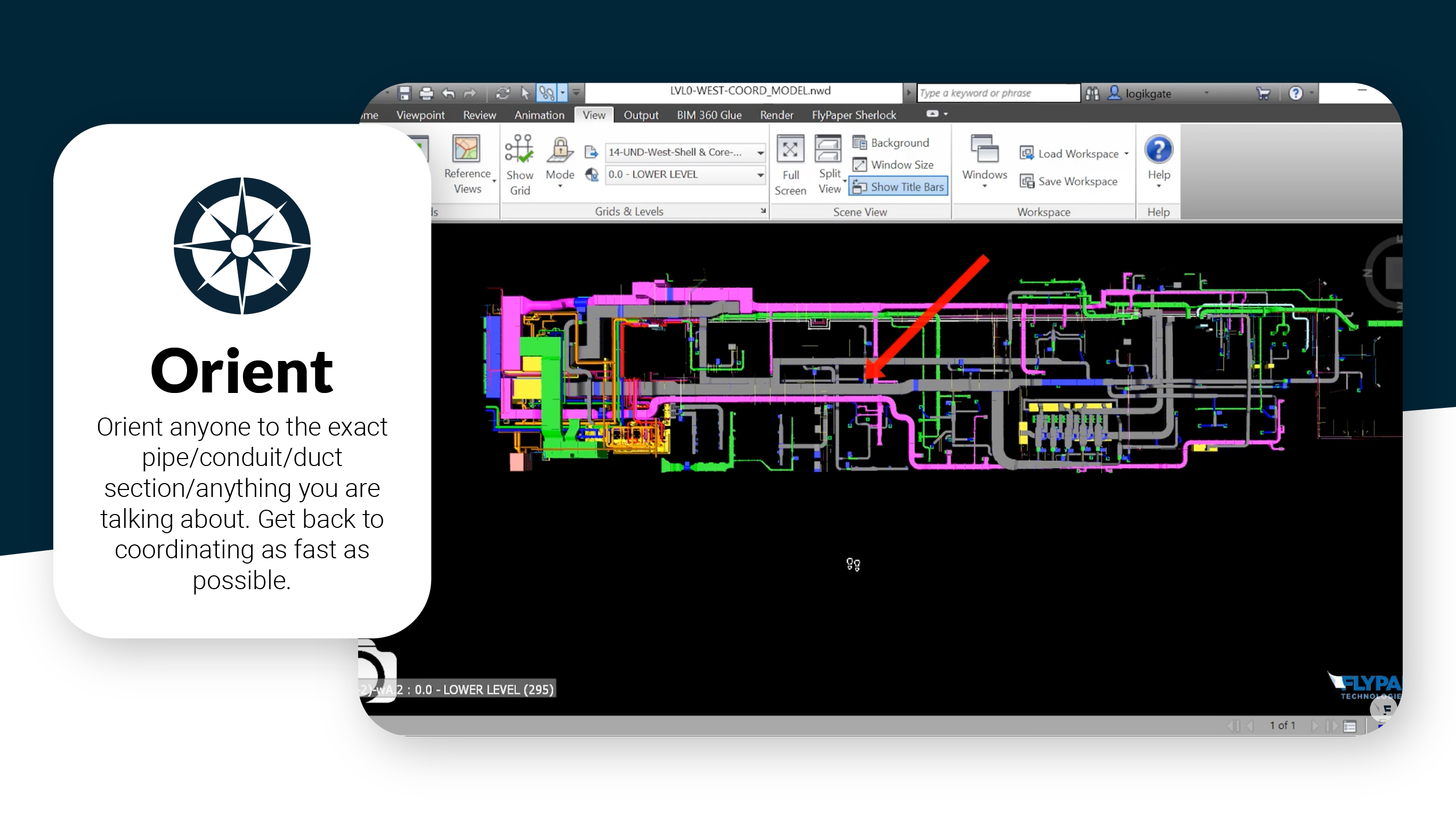
Task: Switch to the Viewpoint ribbon tab
Action: pos(420,115)
